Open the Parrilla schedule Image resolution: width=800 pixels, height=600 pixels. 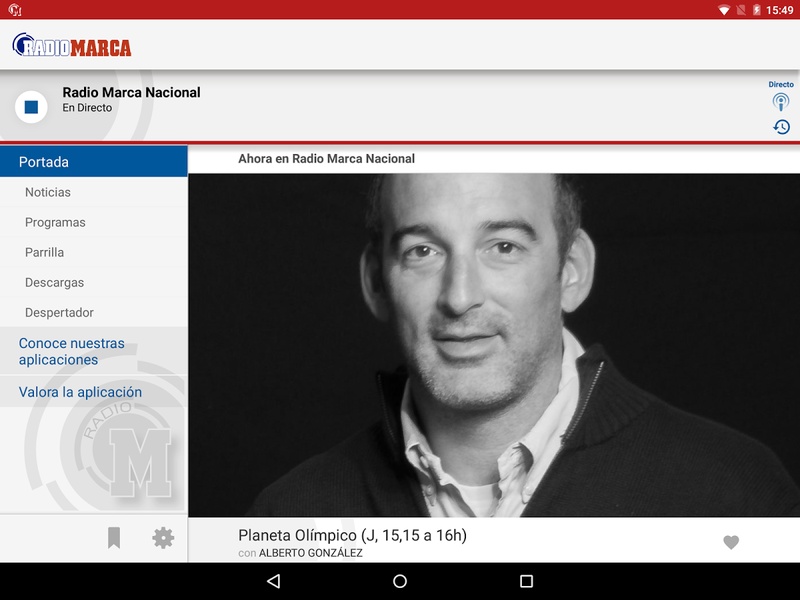point(94,253)
